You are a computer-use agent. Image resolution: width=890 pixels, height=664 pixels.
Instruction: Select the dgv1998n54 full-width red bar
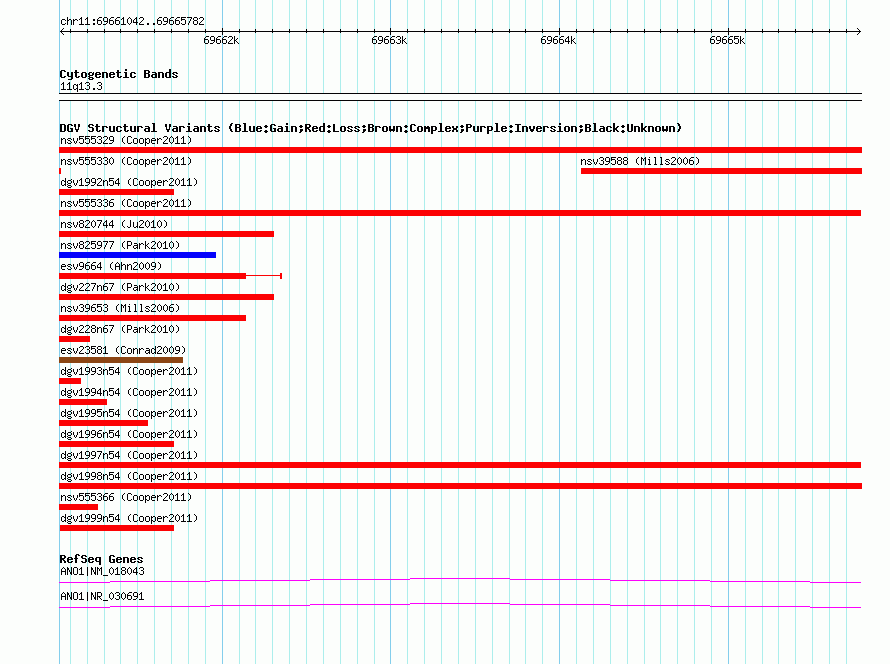click(x=460, y=486)
